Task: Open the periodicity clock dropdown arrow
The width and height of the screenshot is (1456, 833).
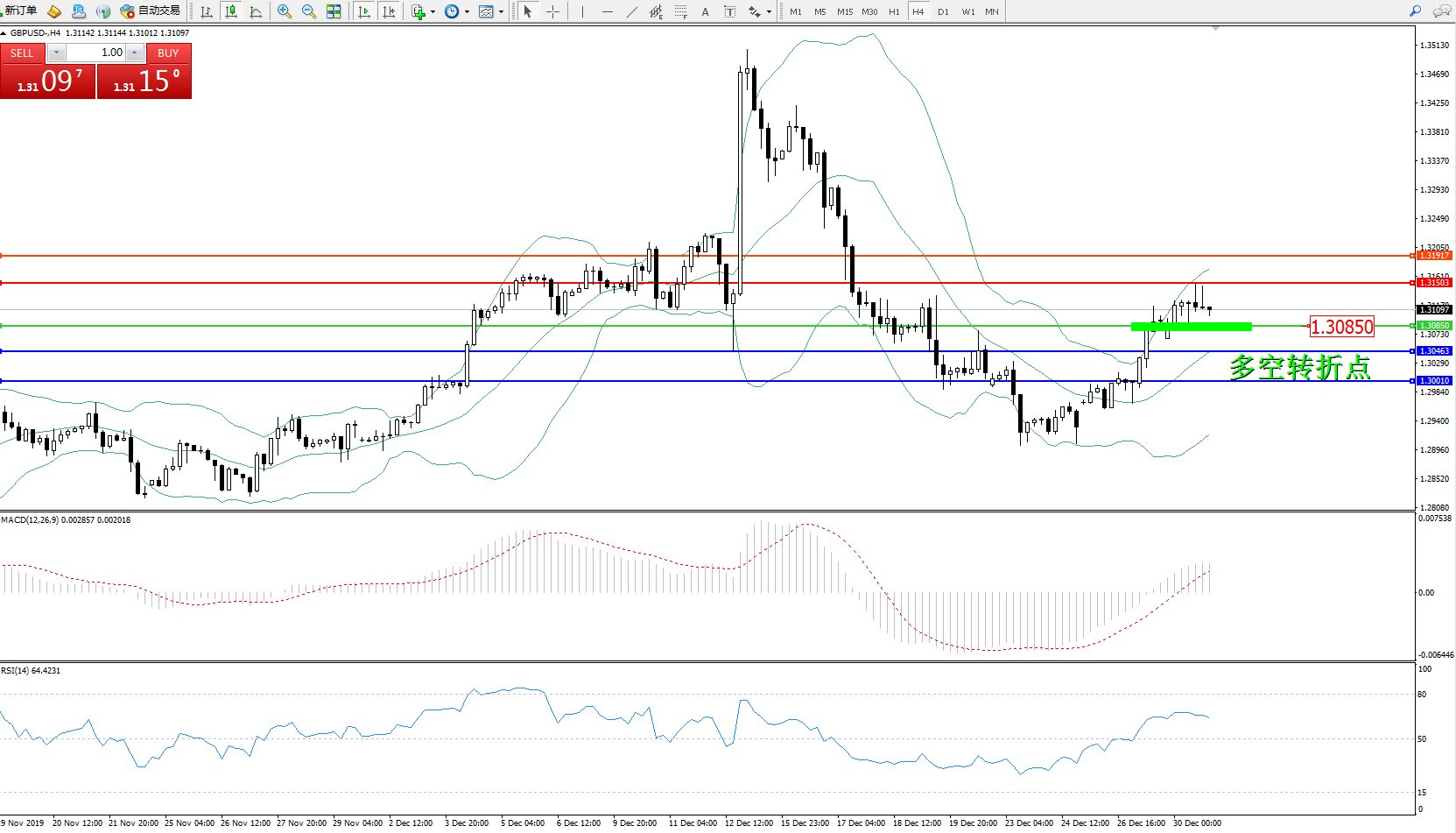Action: pos(467,12)
